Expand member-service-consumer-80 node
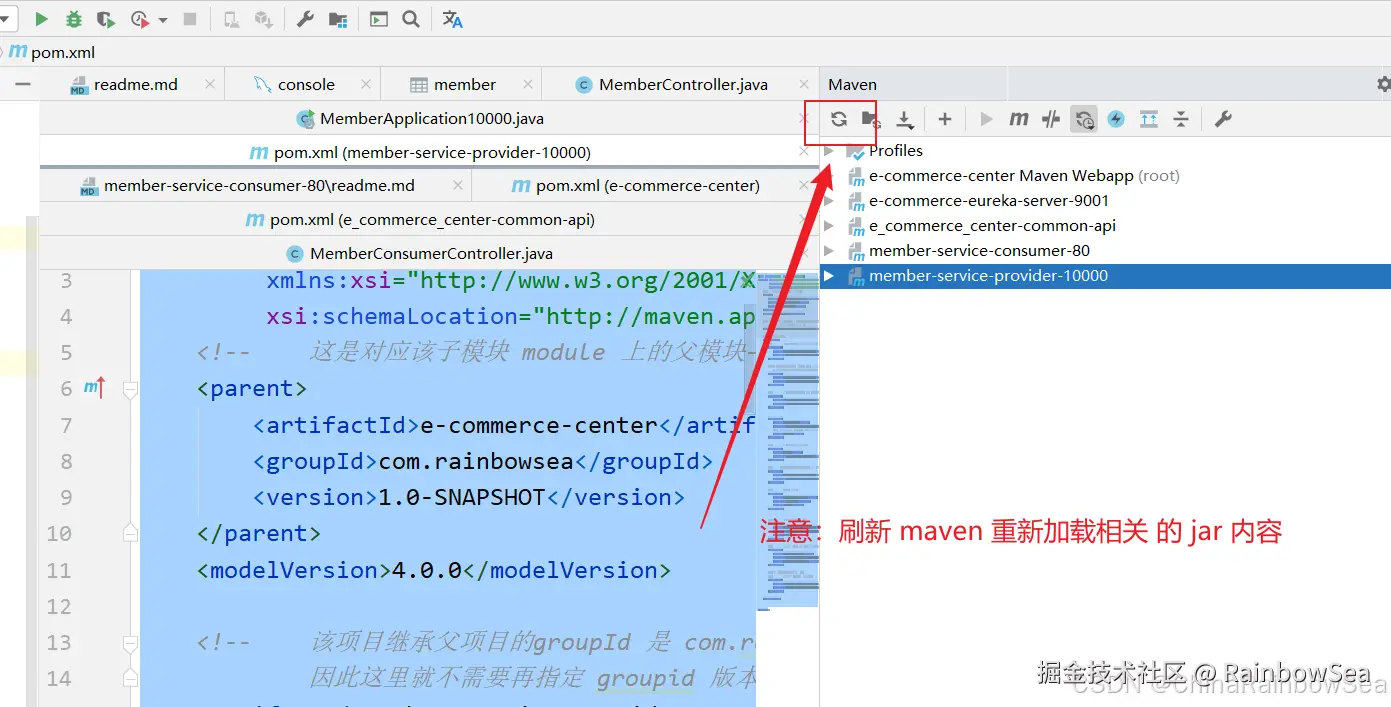Screen dimensions: 1391x707 829,250
